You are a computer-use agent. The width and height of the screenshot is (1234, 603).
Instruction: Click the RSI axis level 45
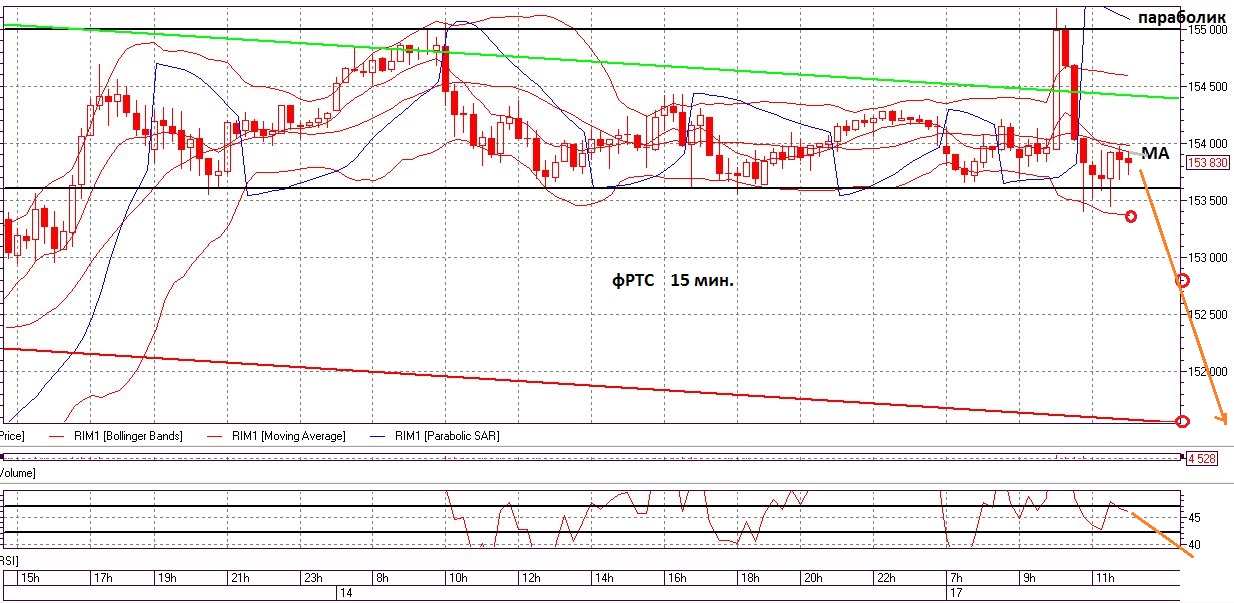click(x=1195, y=518)
